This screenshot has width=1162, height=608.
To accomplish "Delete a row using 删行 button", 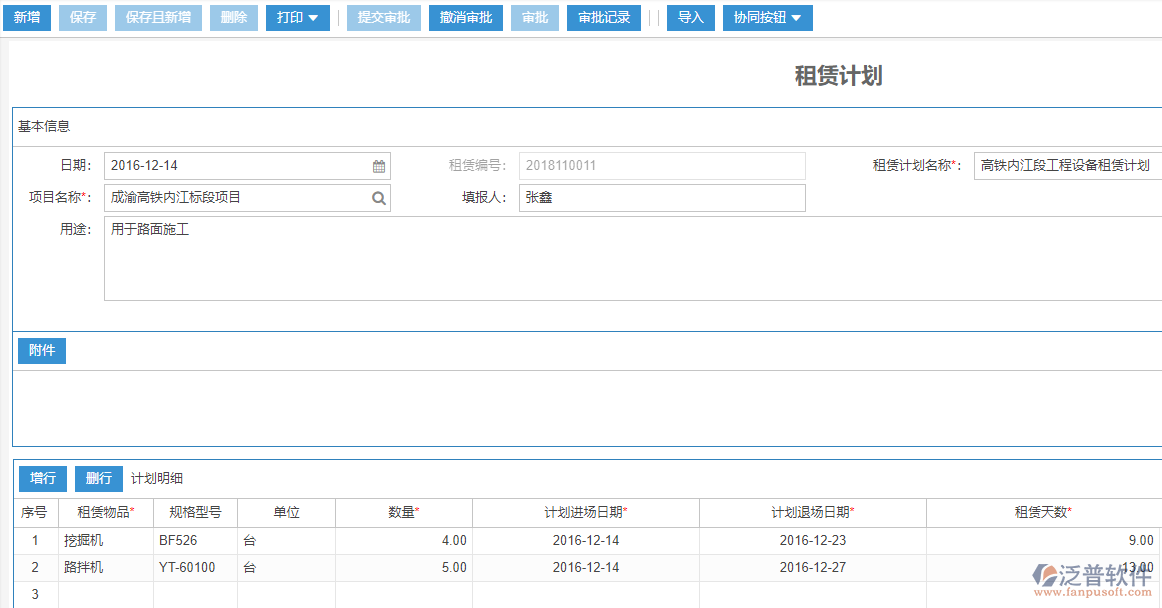I will pos(99,478).
